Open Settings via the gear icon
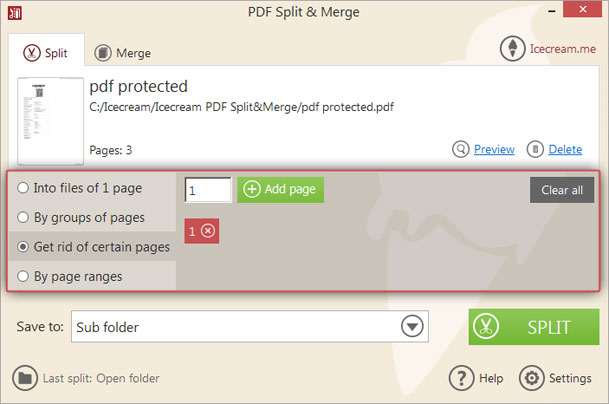Image resolution: width=609 pixels, height=404 pixels. click(531, 378)
